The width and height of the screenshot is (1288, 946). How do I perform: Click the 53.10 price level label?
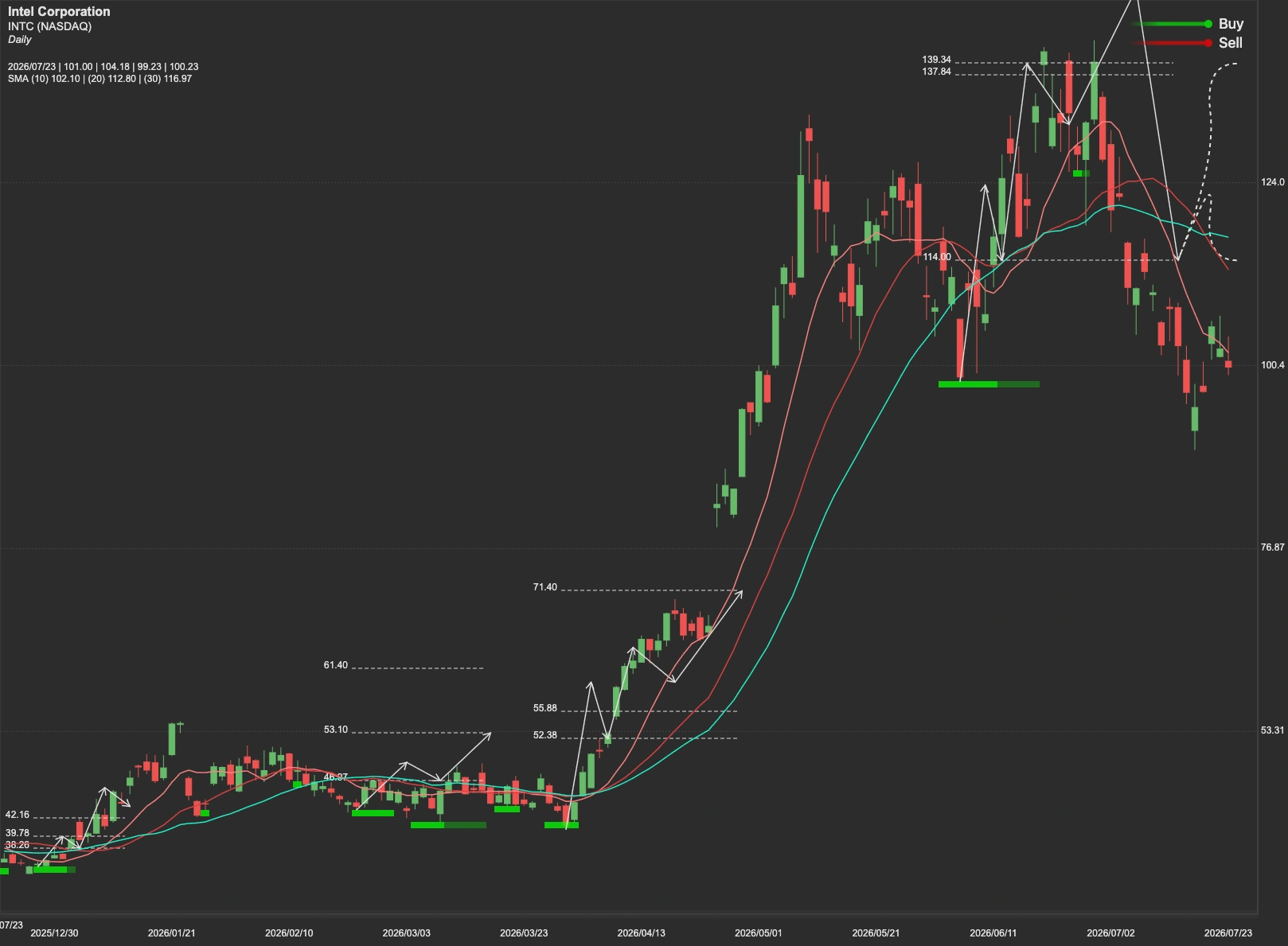pos(336,730)
